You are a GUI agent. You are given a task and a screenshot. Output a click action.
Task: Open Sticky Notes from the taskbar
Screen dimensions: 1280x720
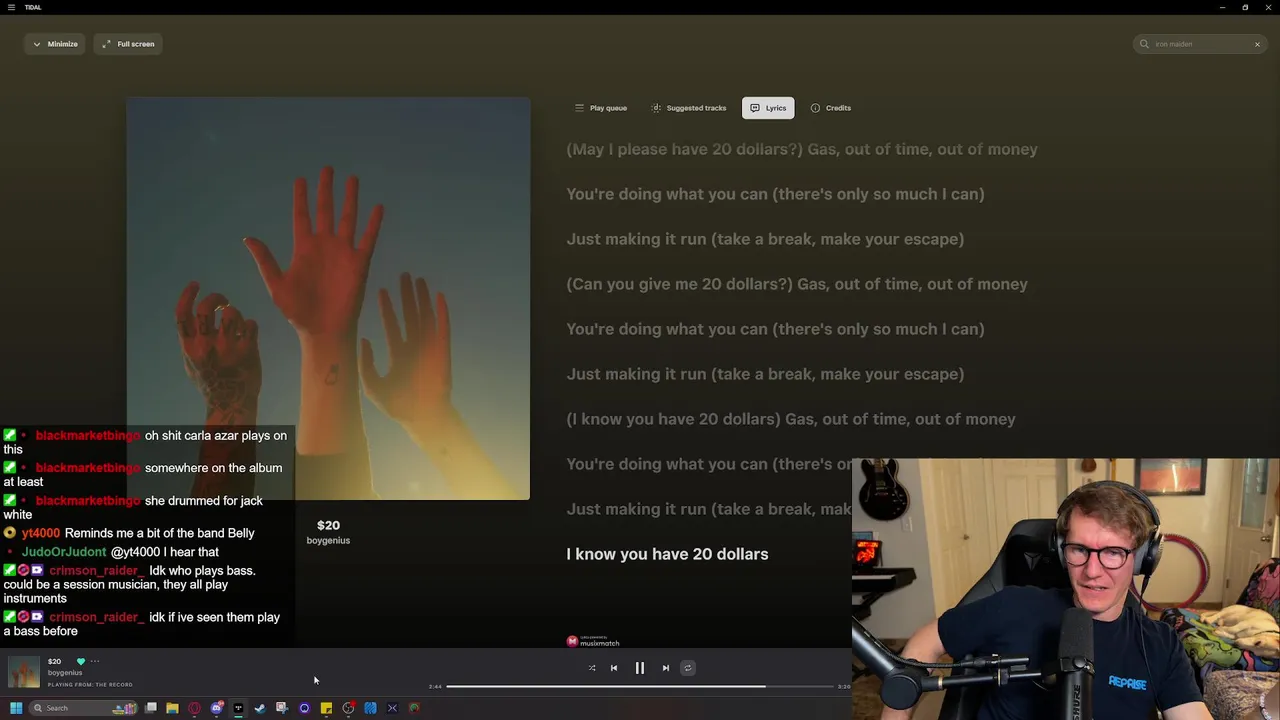tap(326, 708)
